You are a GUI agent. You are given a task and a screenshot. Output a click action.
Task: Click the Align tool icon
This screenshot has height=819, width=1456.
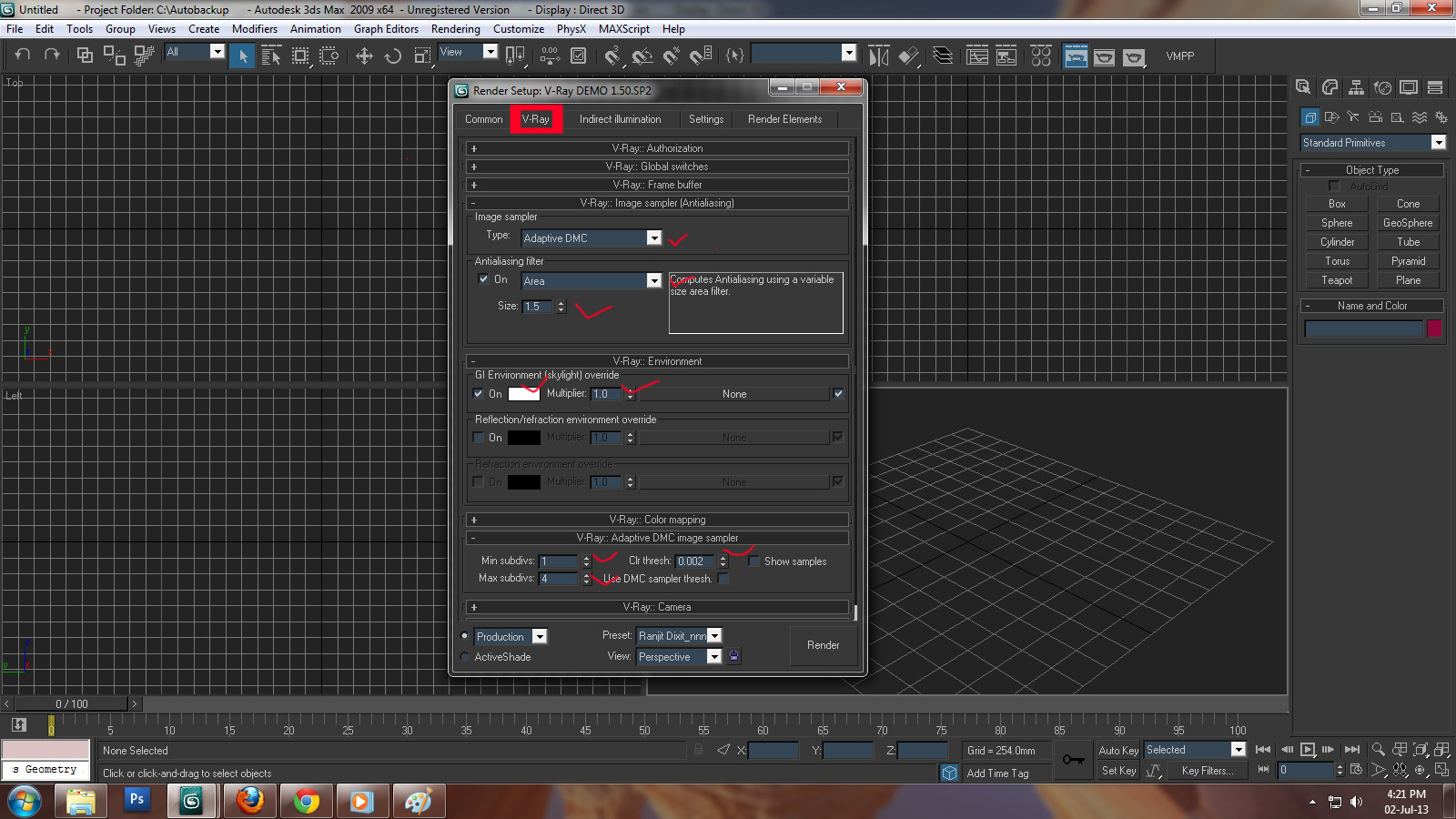[908, 56]
